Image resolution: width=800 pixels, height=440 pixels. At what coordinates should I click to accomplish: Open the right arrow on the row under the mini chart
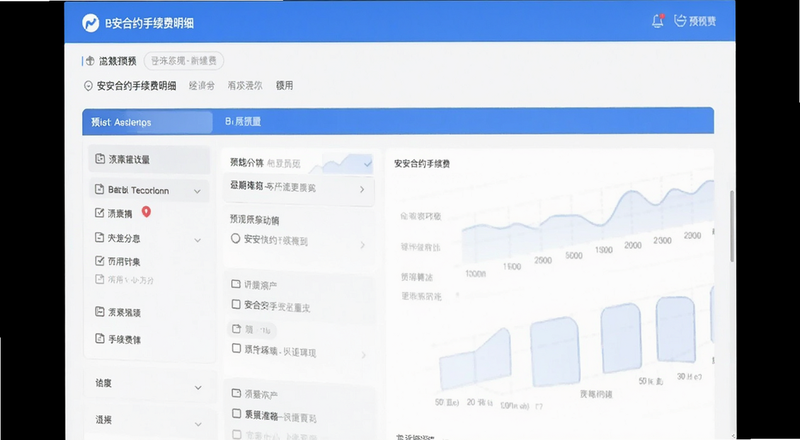point(362,189)
